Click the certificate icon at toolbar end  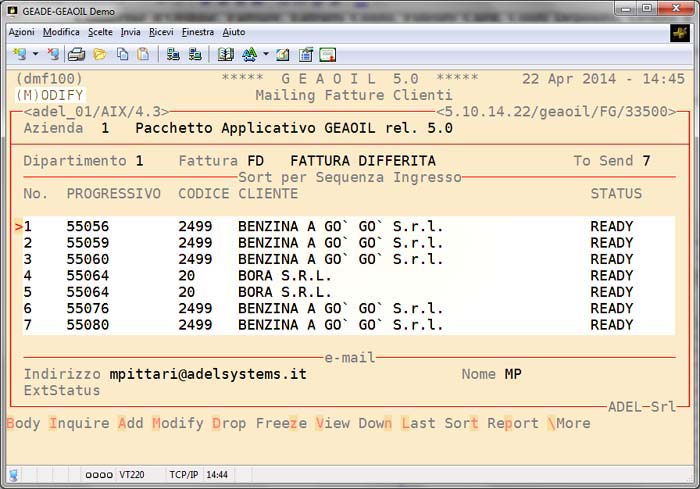(327, 54)
